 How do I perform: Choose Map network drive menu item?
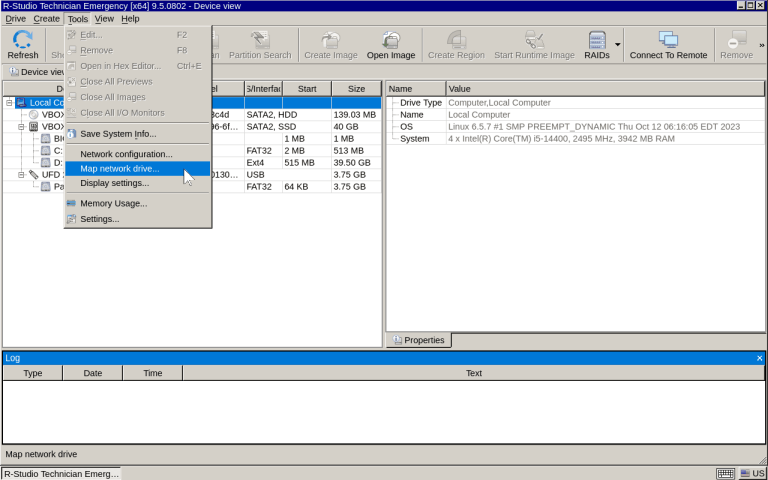(119, 169)
